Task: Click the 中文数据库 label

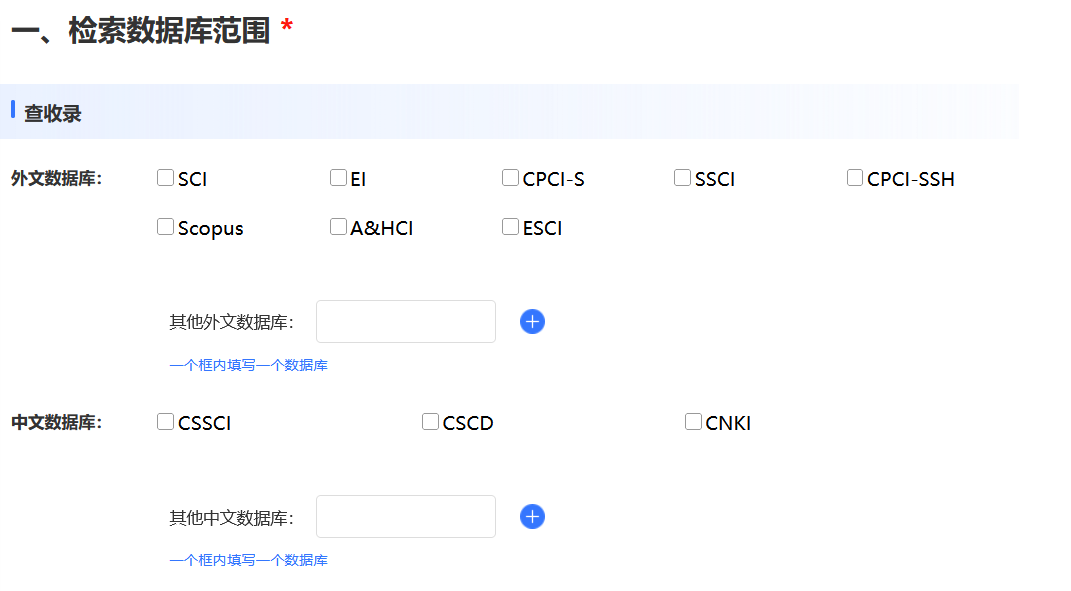Action: (57, 423)
